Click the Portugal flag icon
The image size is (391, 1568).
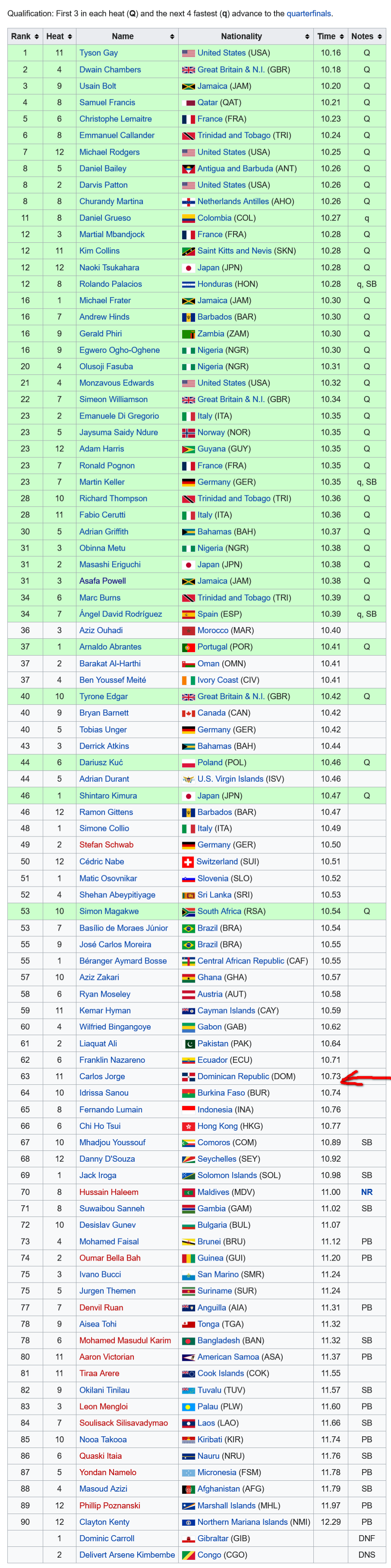(189, 646)
